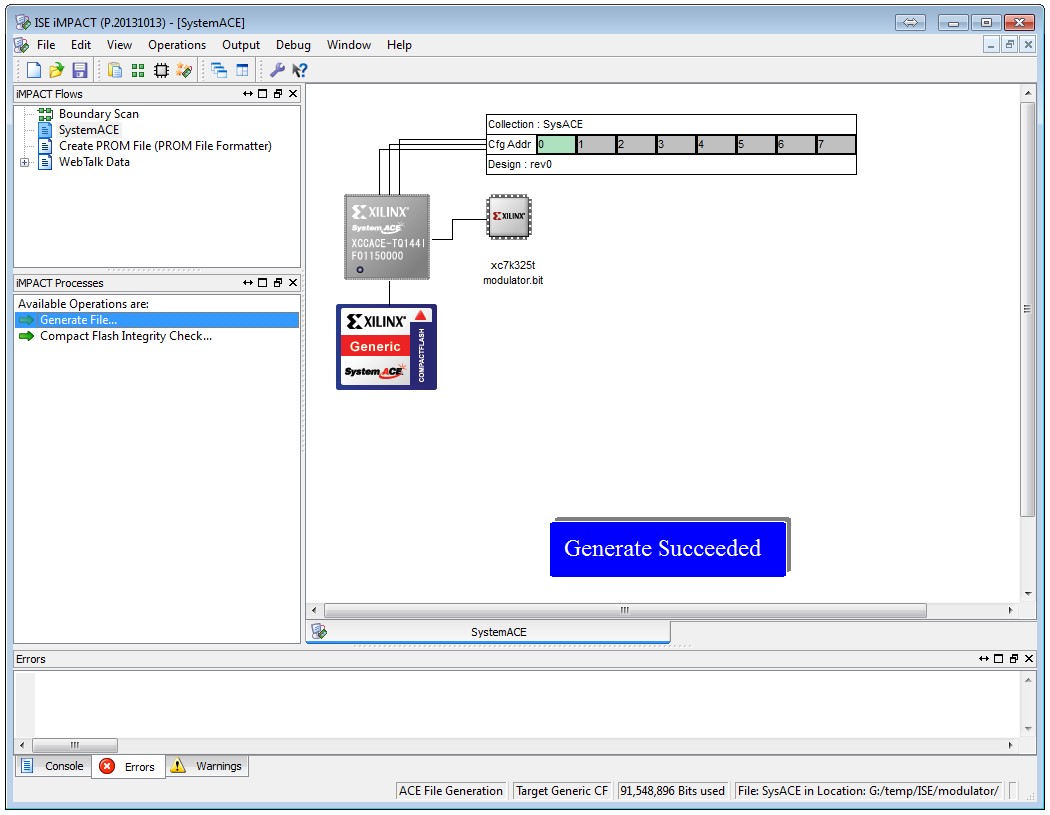The width and height of the screenshot is (1050, 815).
Task: Float the iMPACT Flows panel
Action: click(278, 94)
